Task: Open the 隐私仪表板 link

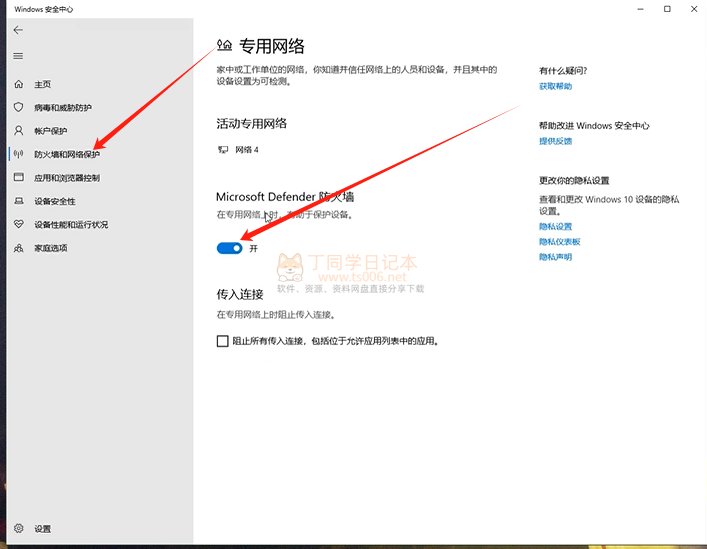Action: click(560, 242)
